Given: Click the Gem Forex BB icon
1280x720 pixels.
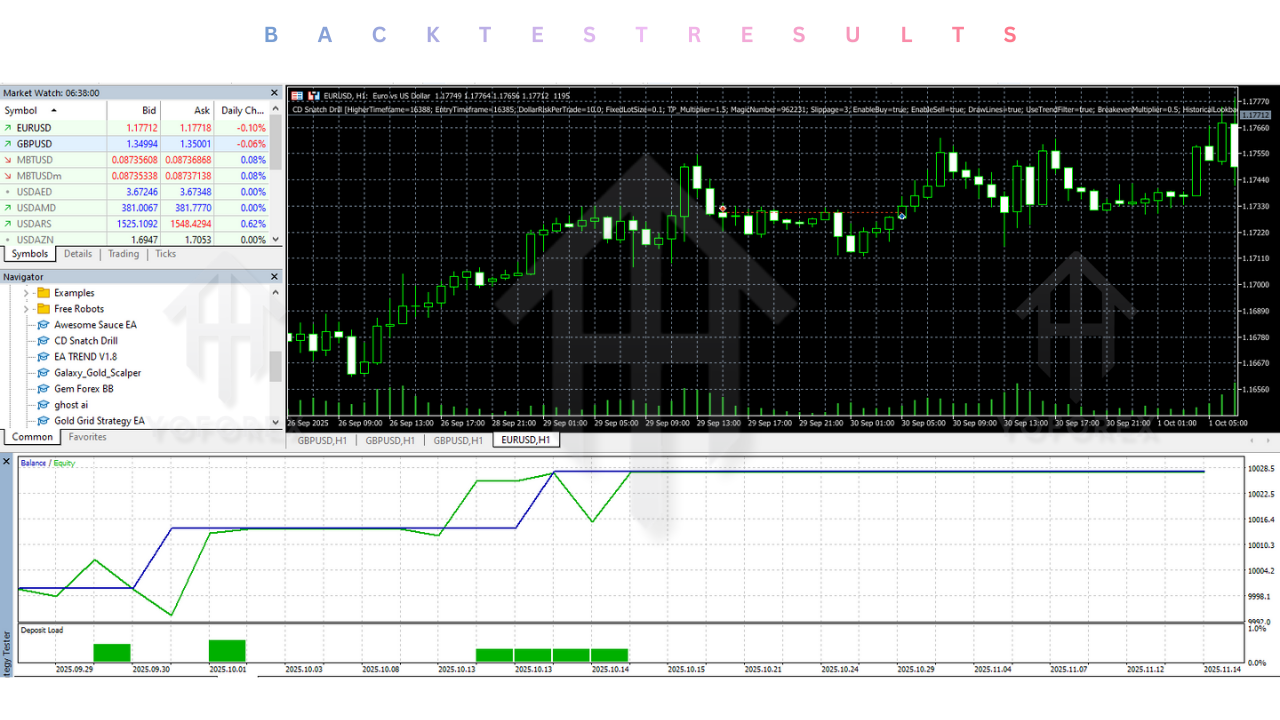Looking at the screenshot, I should (43, 389).
